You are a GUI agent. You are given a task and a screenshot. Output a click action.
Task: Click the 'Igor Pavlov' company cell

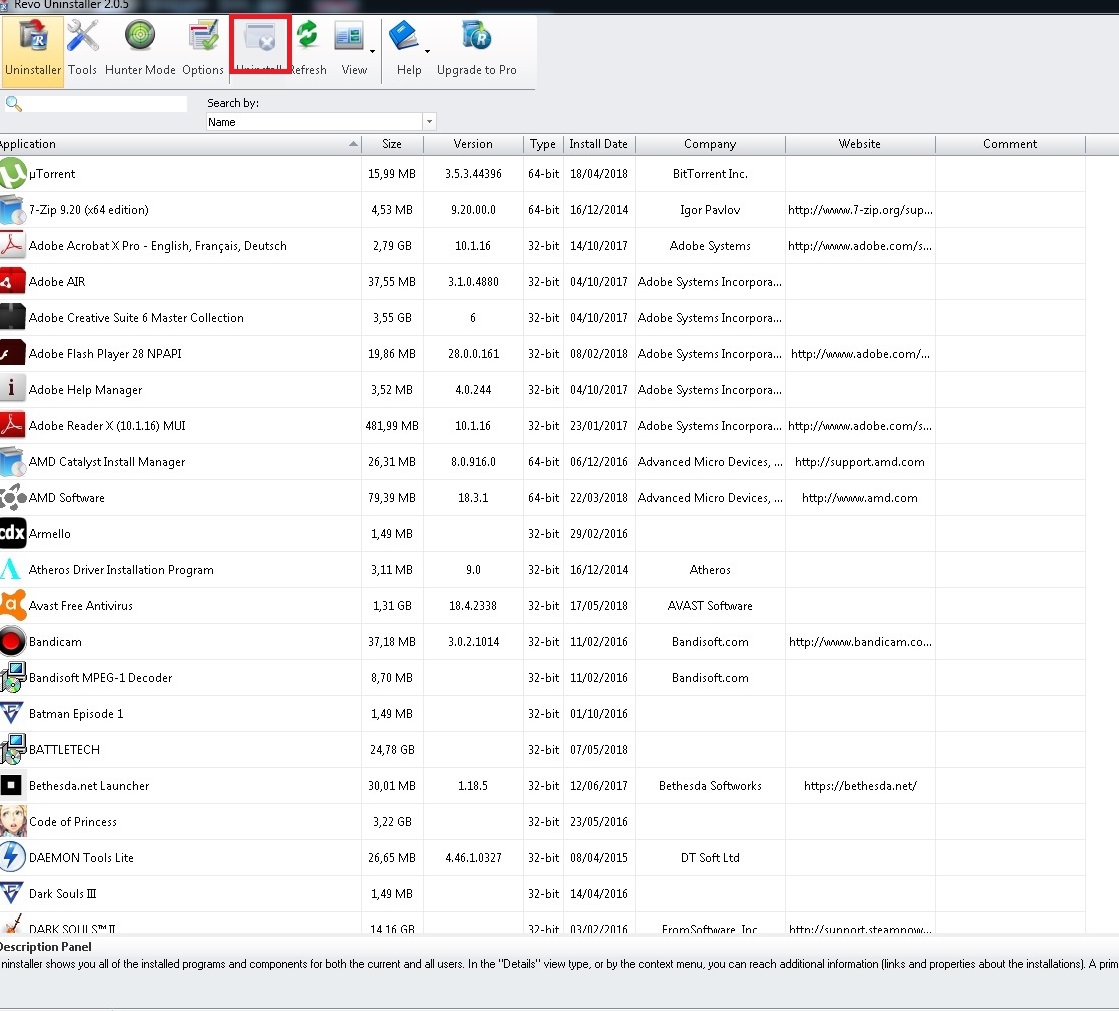[710, 210]
